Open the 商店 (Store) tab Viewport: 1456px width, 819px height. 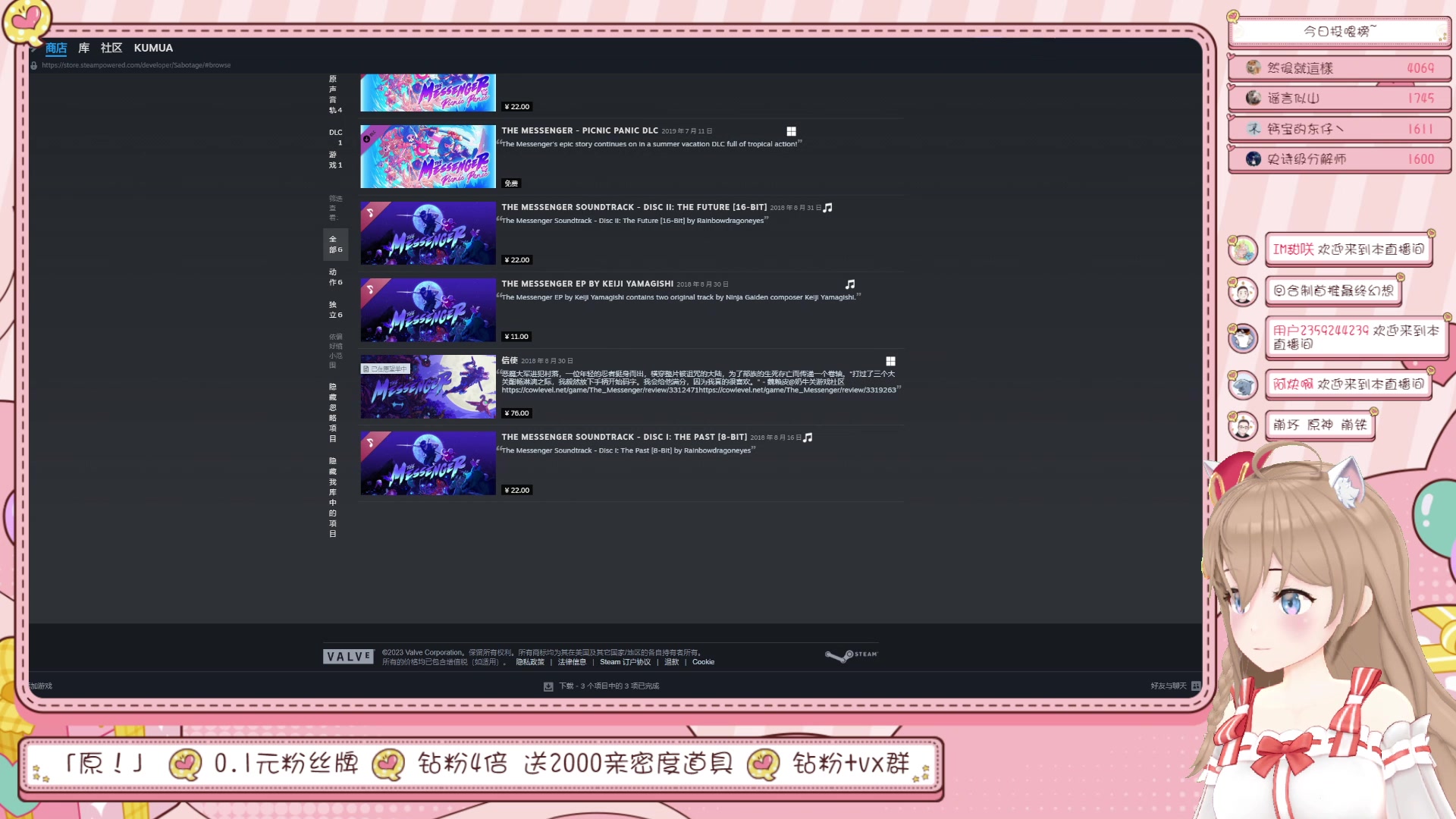(56, 48)
